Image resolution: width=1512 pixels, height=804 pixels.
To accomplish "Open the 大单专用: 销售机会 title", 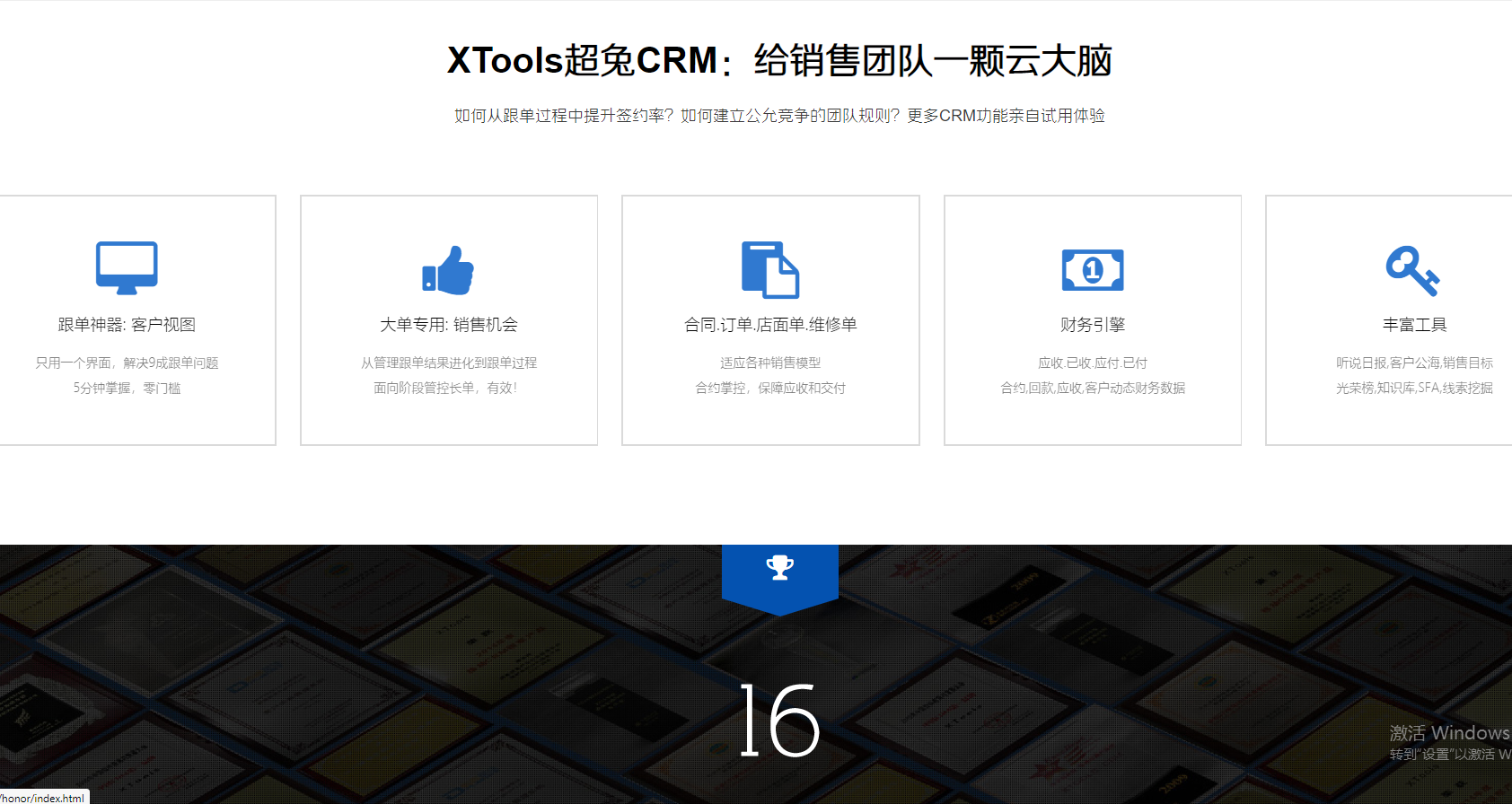I will pyautogui.click(x=449, y=325).
